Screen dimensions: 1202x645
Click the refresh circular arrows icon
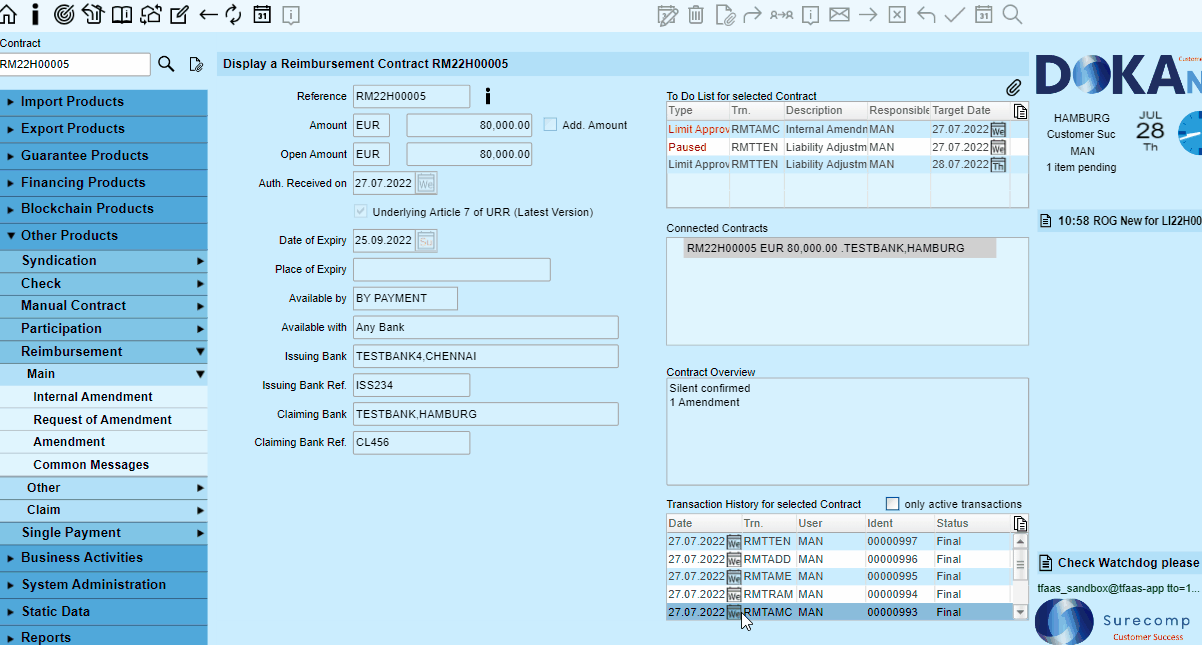click(234, 14)
